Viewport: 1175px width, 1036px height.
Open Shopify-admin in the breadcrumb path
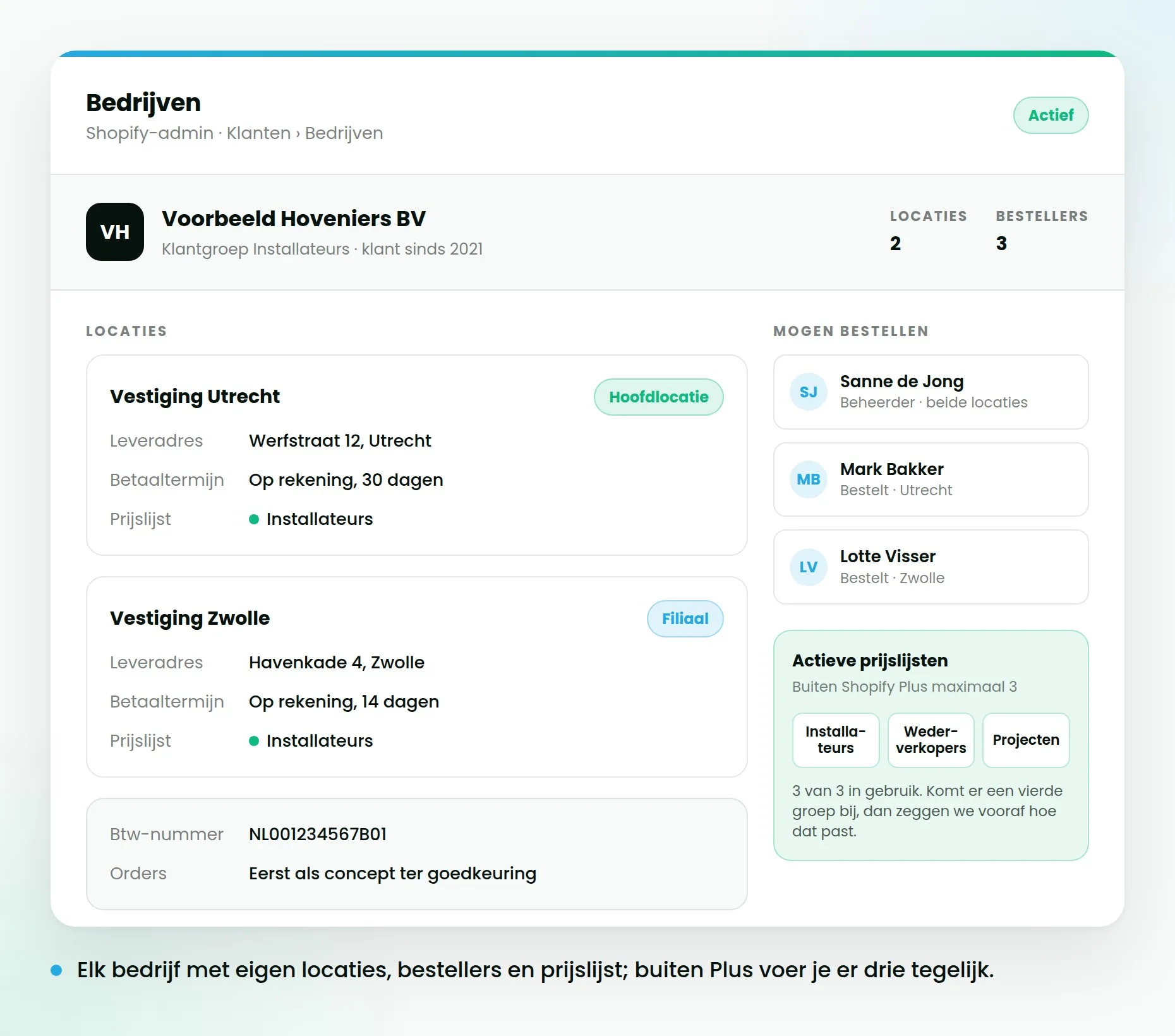[150, 133]
